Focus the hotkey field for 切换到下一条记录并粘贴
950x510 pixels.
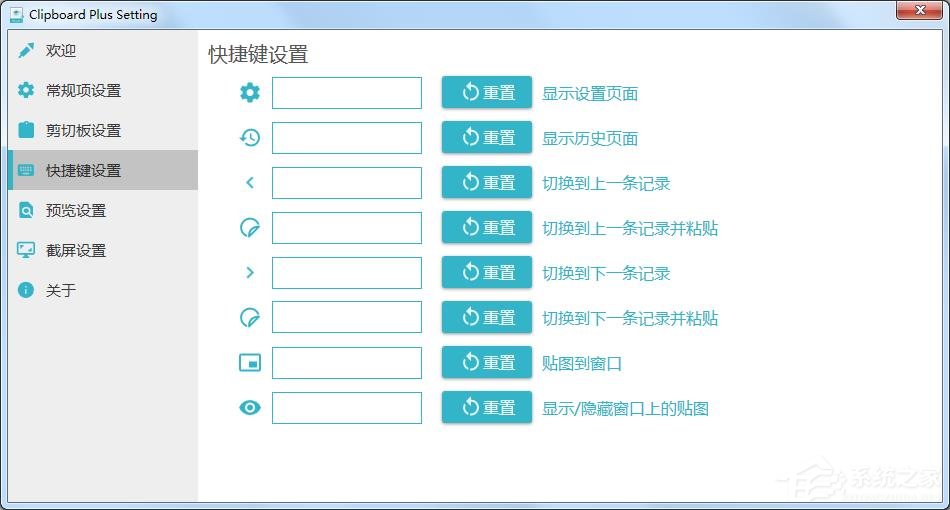click(x=347, y=317)
